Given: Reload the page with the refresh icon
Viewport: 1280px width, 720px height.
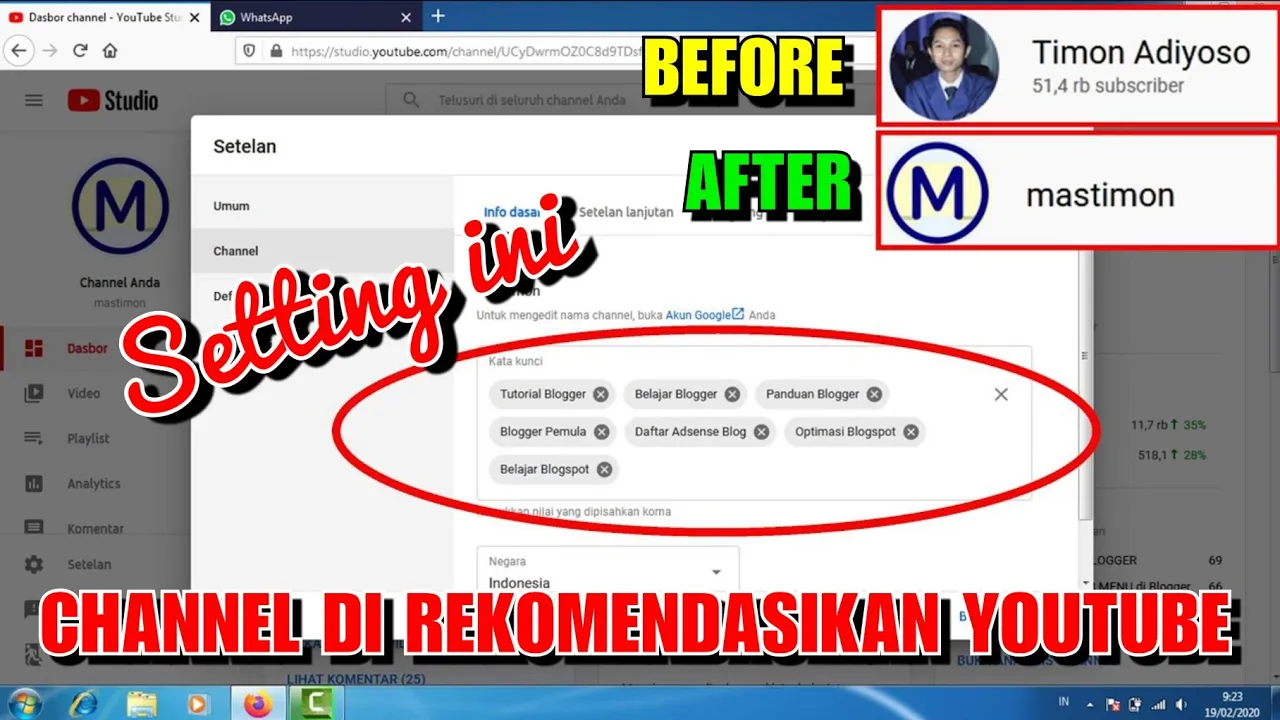Looking at the screenshot, I should pyautogui.click(x=80, y=50).
